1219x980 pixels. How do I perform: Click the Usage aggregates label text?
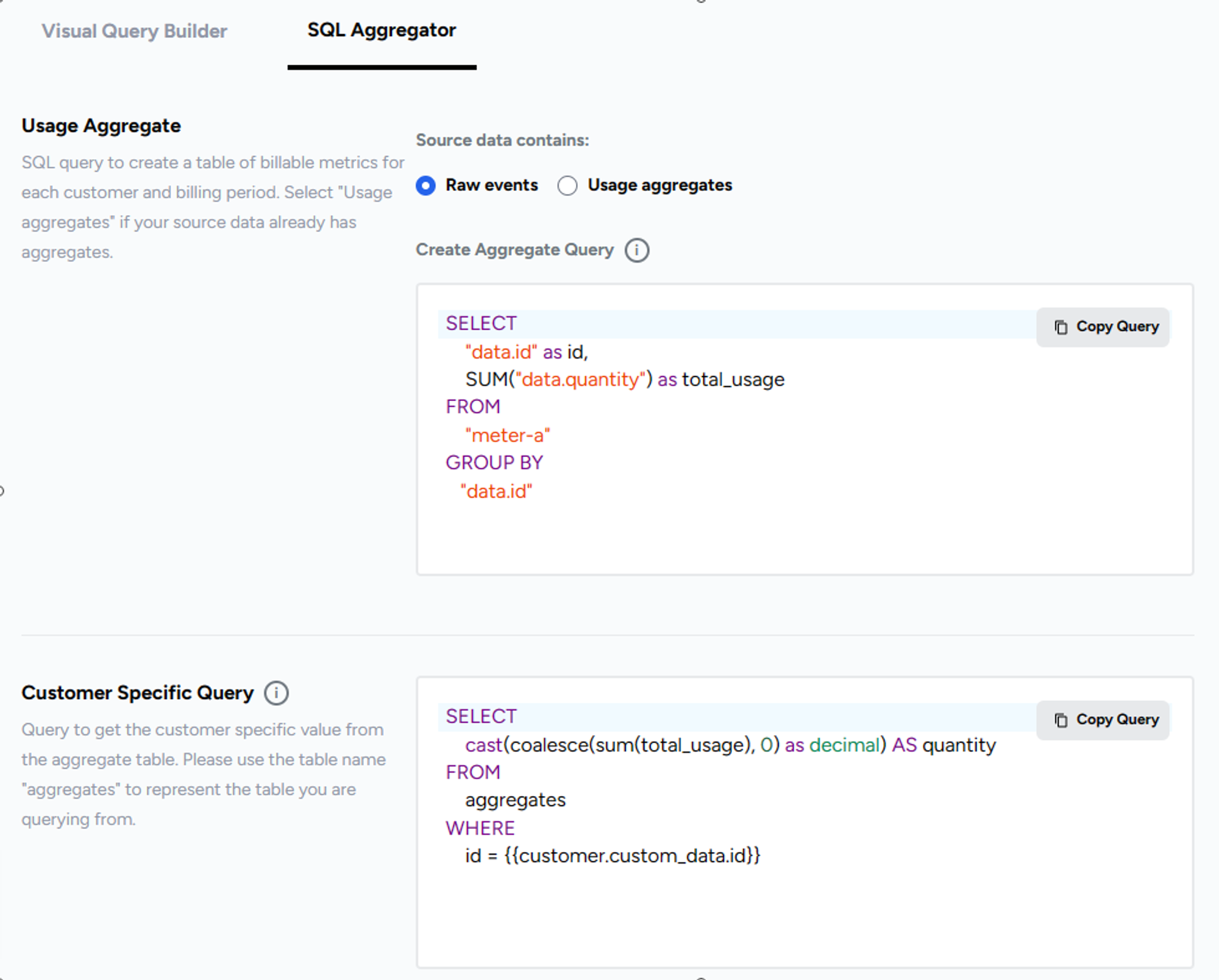[659, 185]
